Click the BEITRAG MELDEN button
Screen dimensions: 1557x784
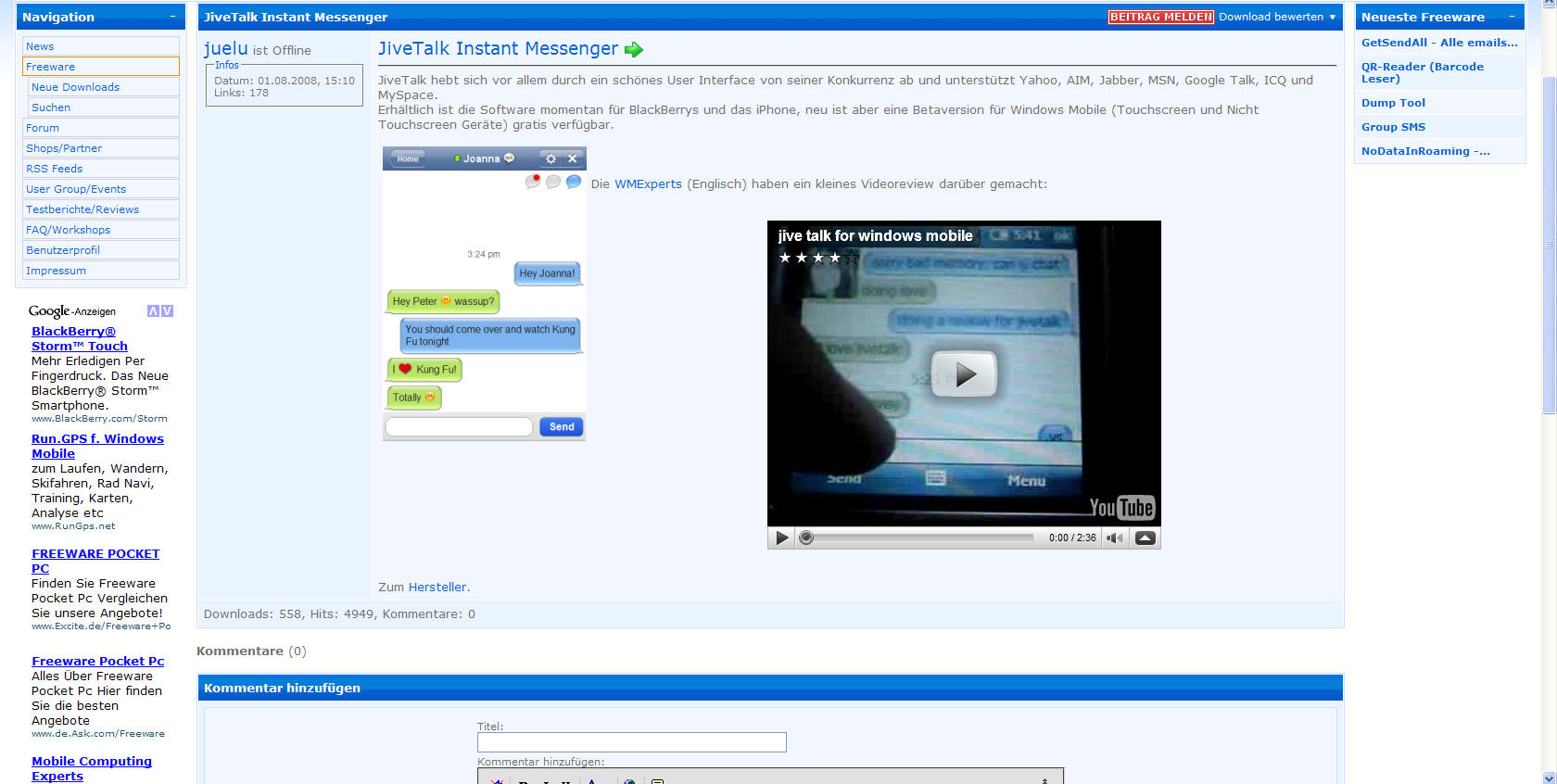point(1161,17)
